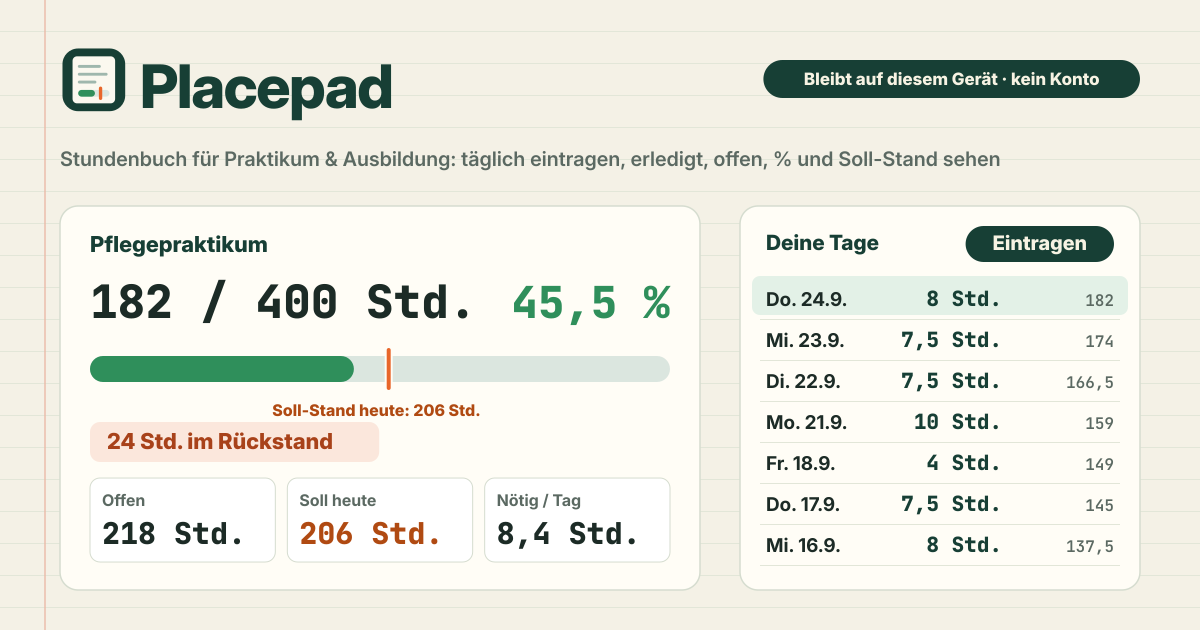The width and height of the screenshot is (1200, 630).
Task: Click the Fr. 18.9. day row
Action: [940, 463]
